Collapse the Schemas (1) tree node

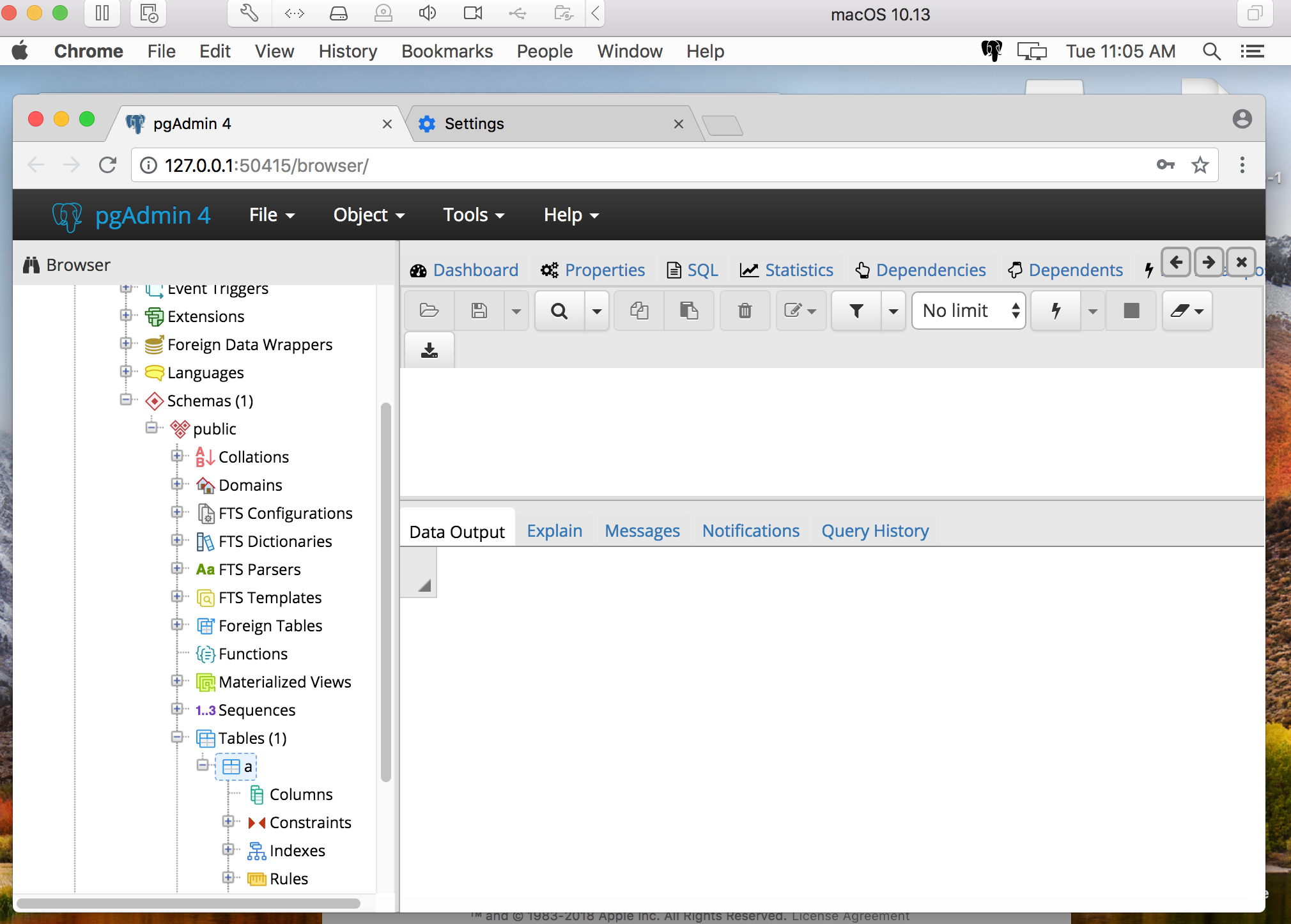click(x=126, y=400)
